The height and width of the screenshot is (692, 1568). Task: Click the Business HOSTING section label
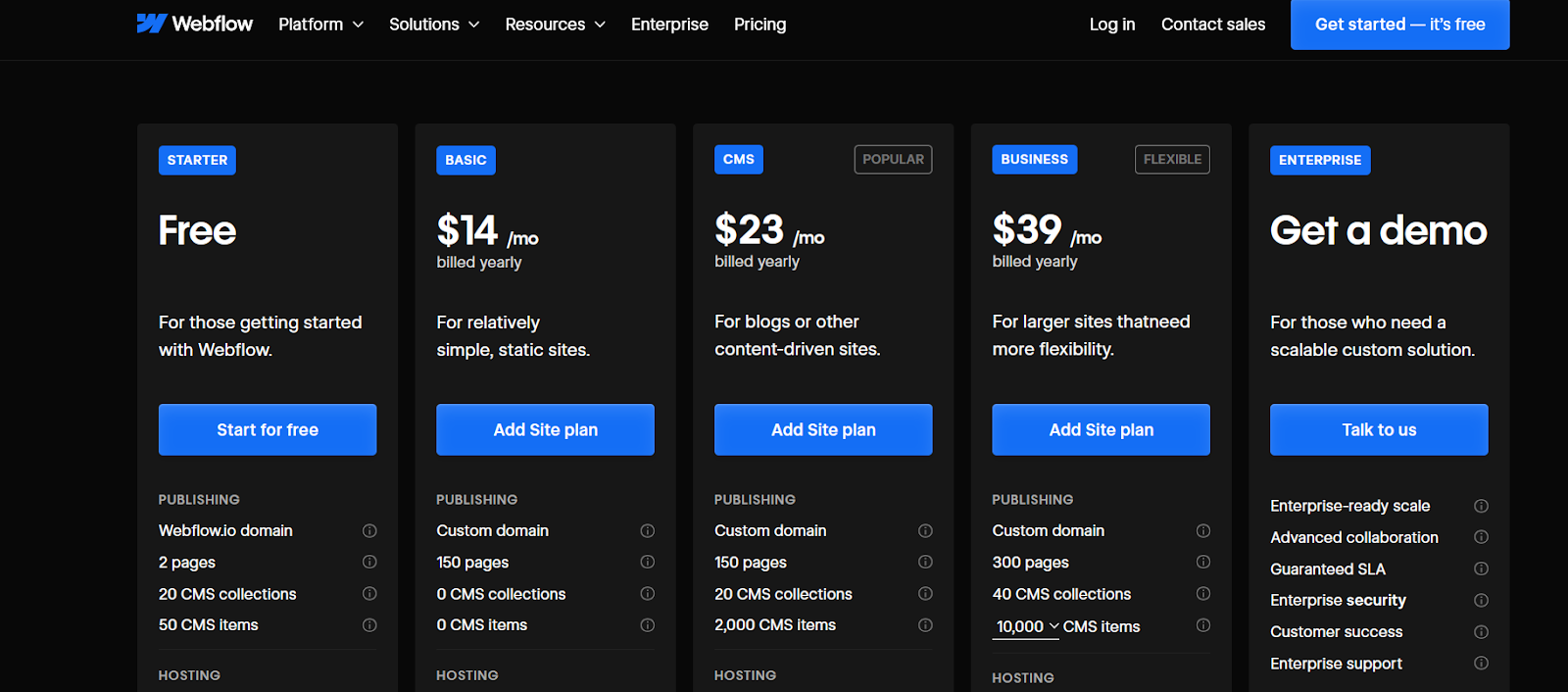(1023, 677)
